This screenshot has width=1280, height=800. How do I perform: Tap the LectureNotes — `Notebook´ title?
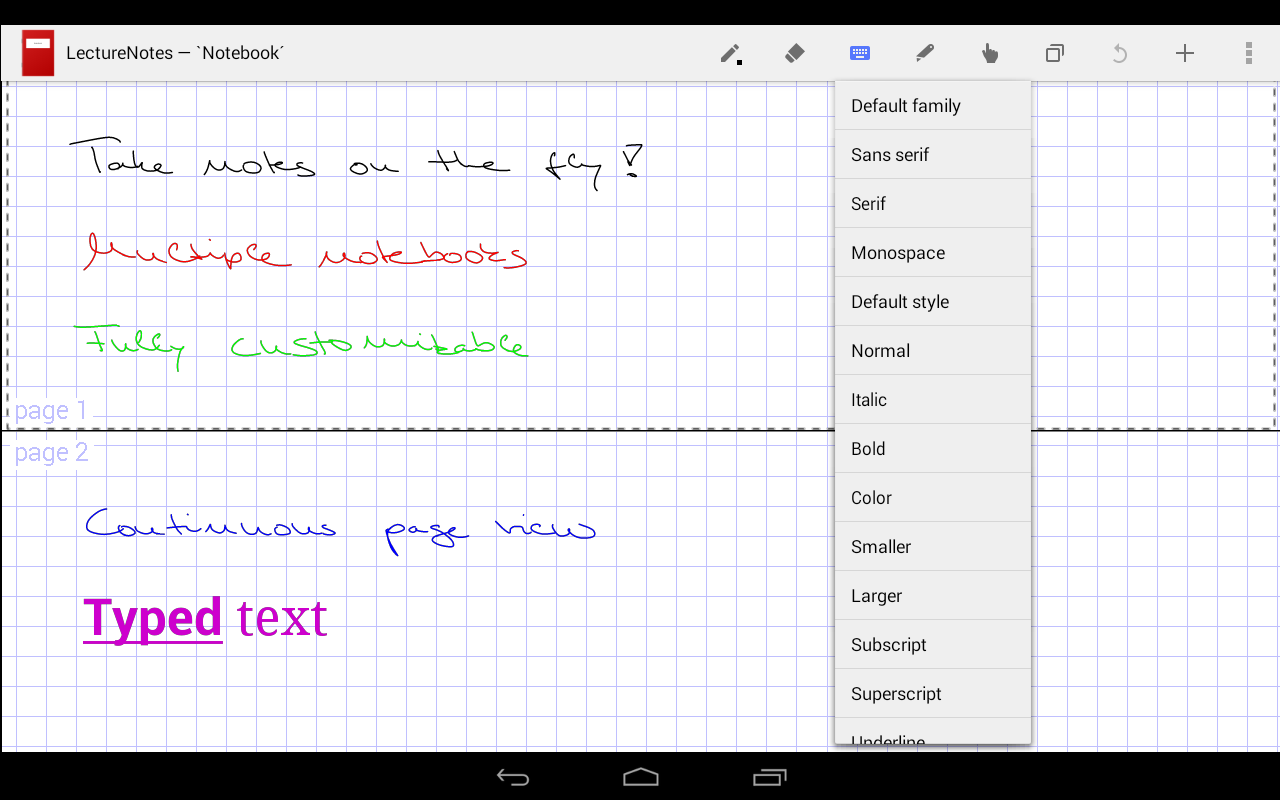pyautogui.click(x=175, y=53)
